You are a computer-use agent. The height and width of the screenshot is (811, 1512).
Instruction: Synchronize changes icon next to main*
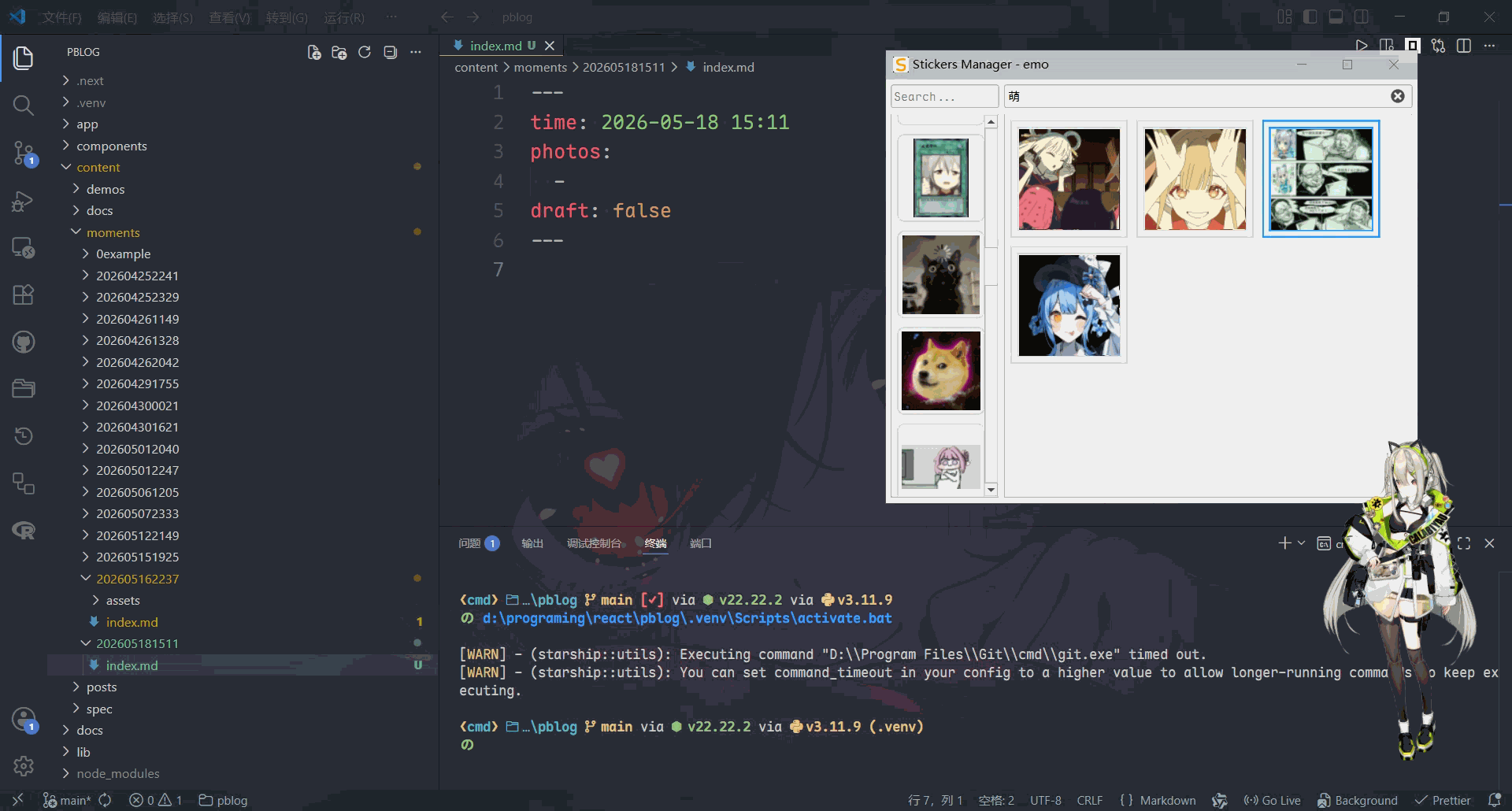[x=105, y=800]
